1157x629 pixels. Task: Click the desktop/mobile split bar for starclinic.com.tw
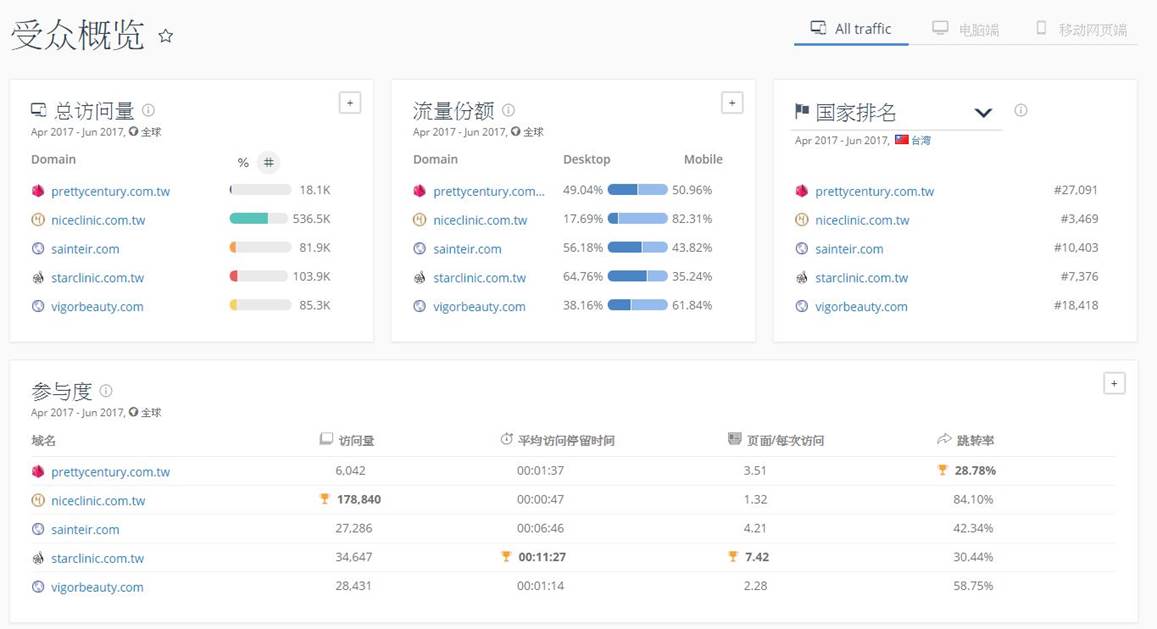pos(636,277)
